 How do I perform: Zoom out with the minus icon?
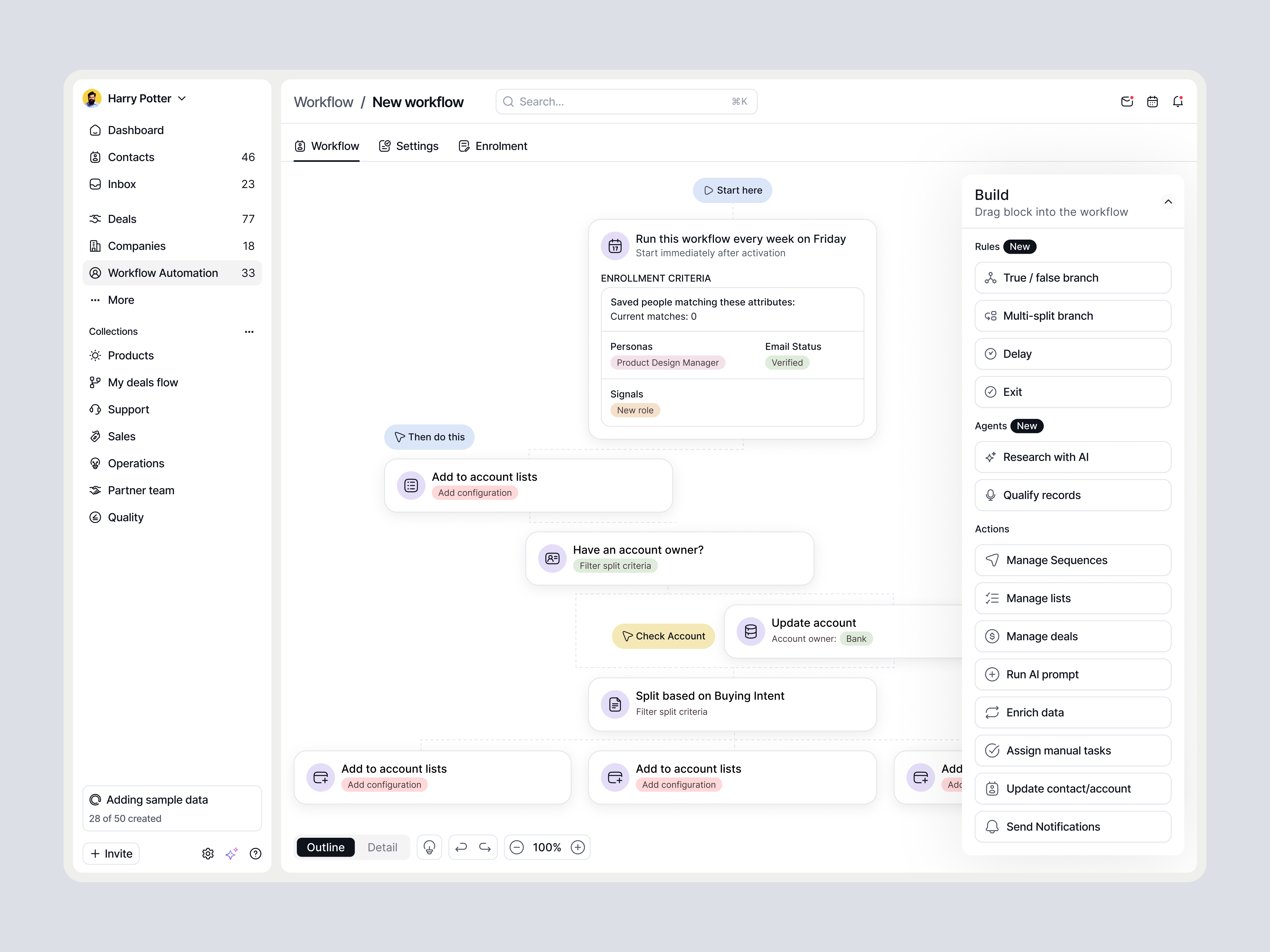tap(517, 847)
